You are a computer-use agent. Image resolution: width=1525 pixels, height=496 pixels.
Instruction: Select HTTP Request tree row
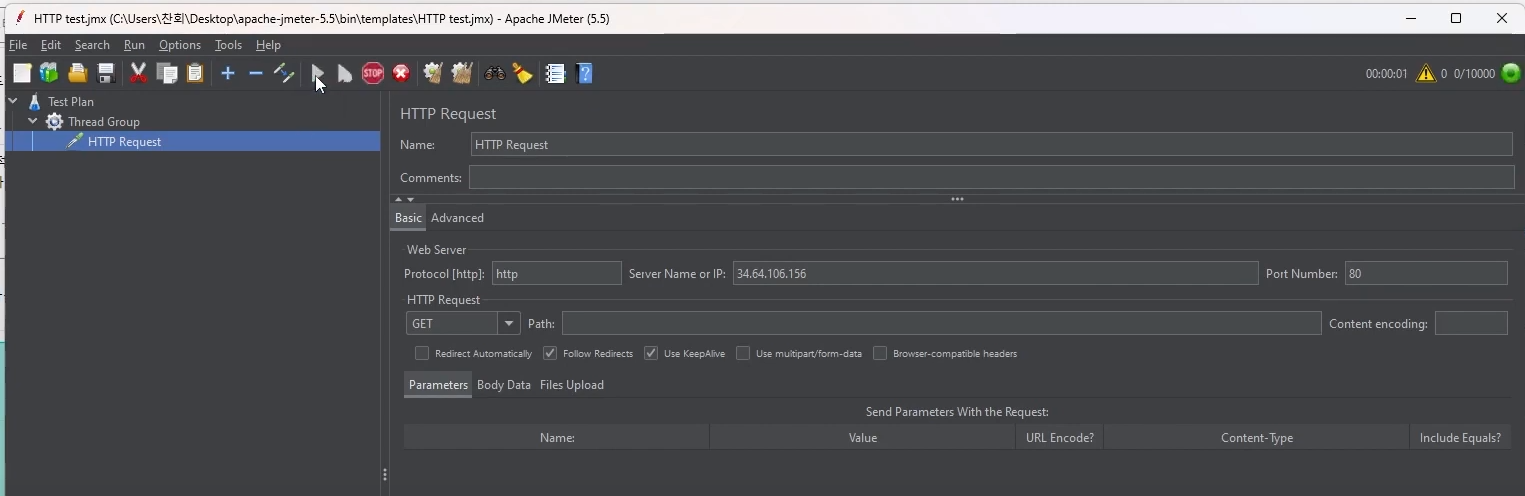point(193,141)
